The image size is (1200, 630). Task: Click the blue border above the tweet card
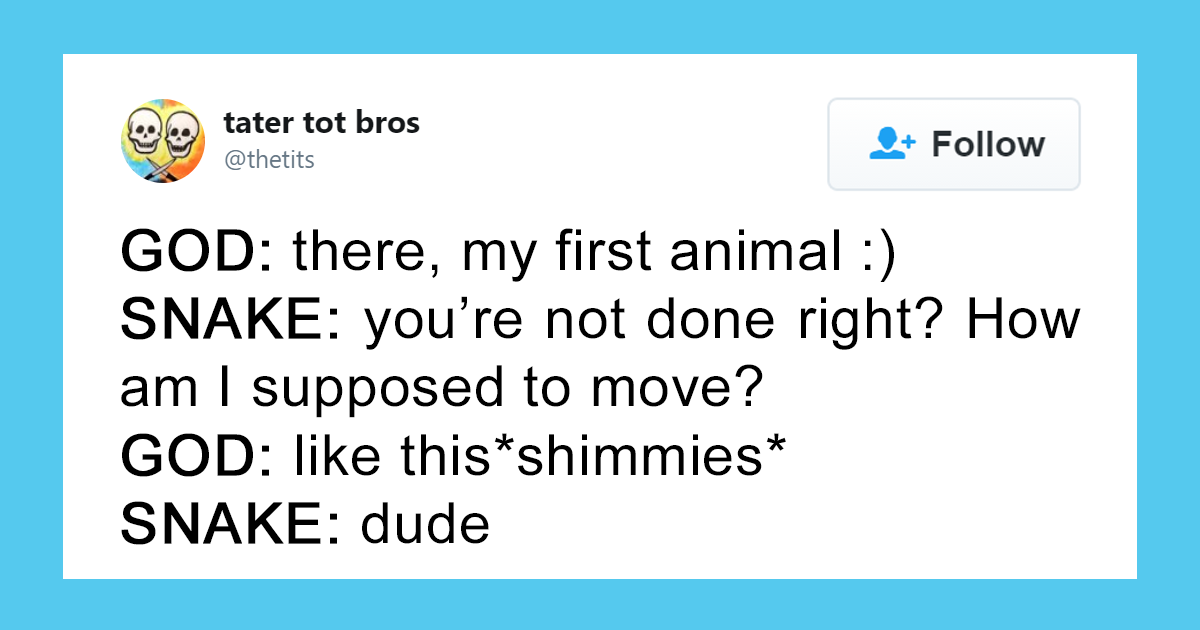point(600,26)
